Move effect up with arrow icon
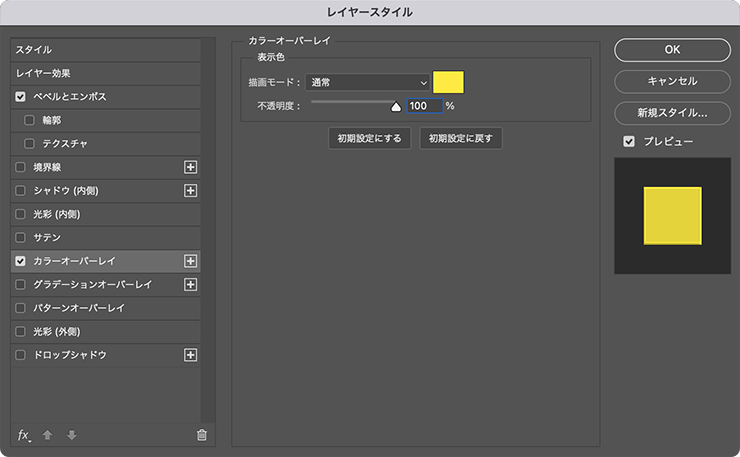The image size is (740, 457). point(47,435)
